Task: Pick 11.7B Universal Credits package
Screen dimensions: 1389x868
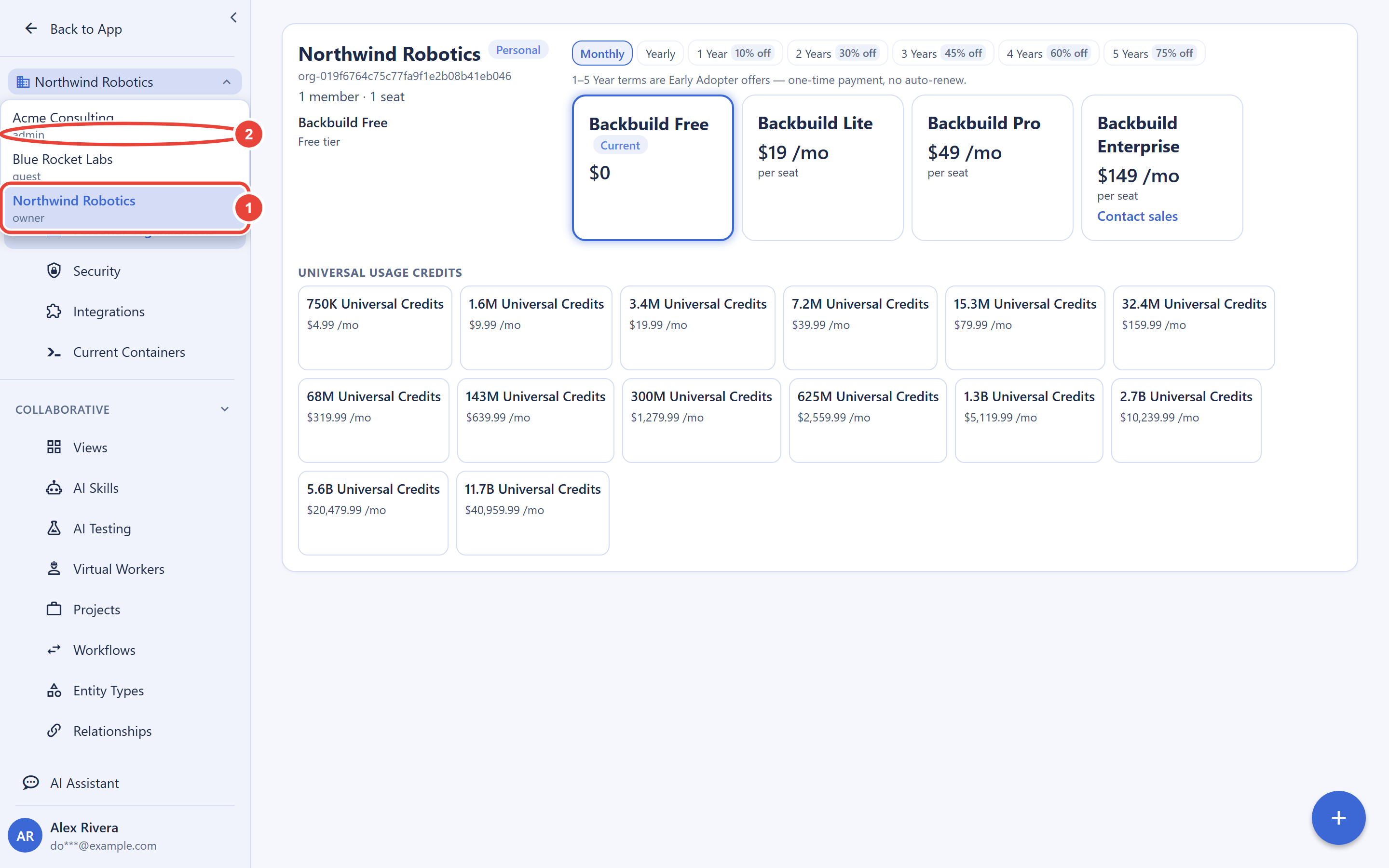Action: [x=532, y=513]
